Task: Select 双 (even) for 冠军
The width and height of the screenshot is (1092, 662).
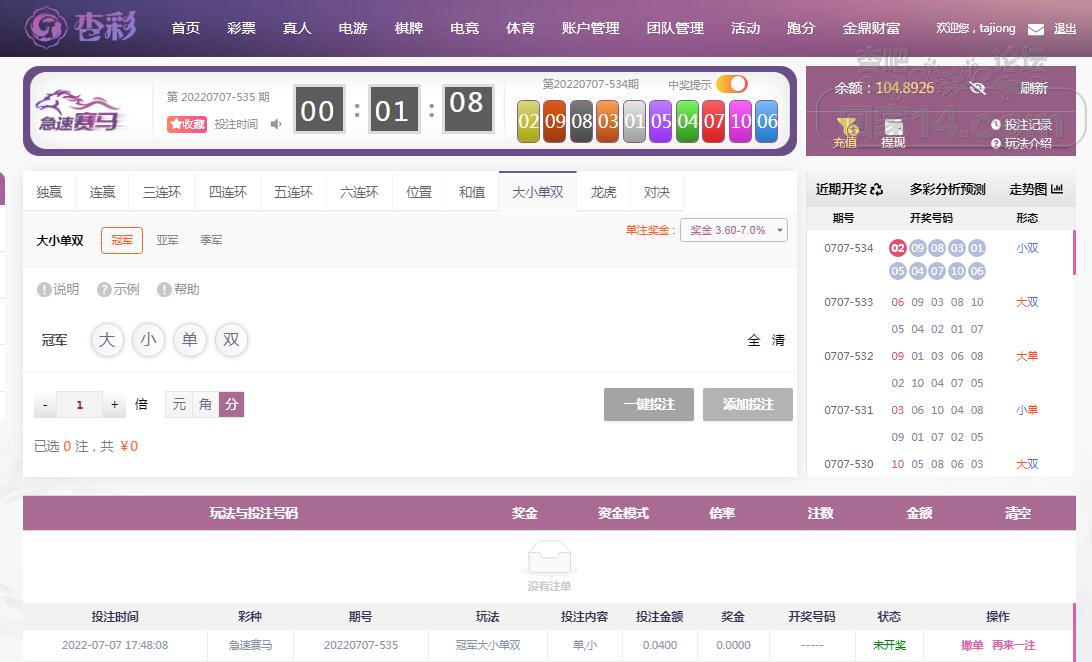Action: [231, 340]
